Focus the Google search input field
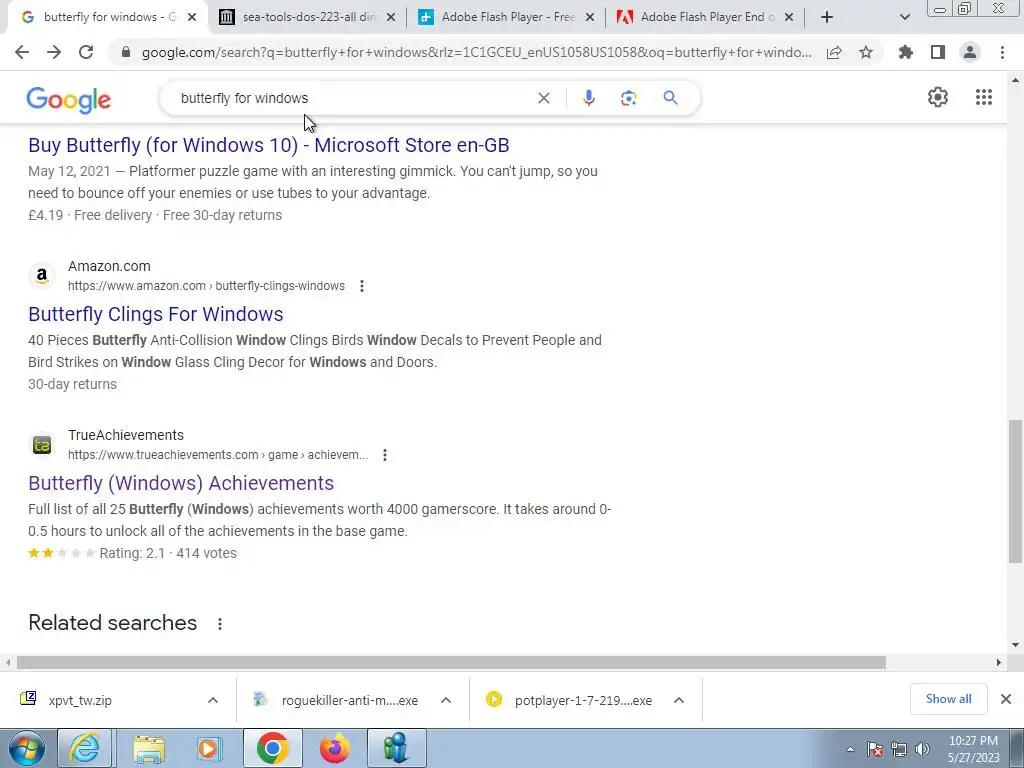The height and width of the screenshot is (768, 1024). tap(353, 98)
